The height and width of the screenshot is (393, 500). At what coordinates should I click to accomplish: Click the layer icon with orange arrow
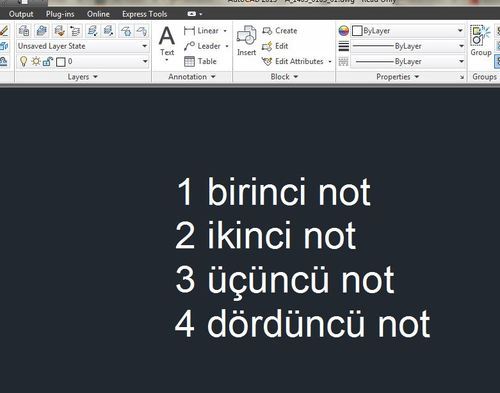pyautogui.click(x=59, y=31)
